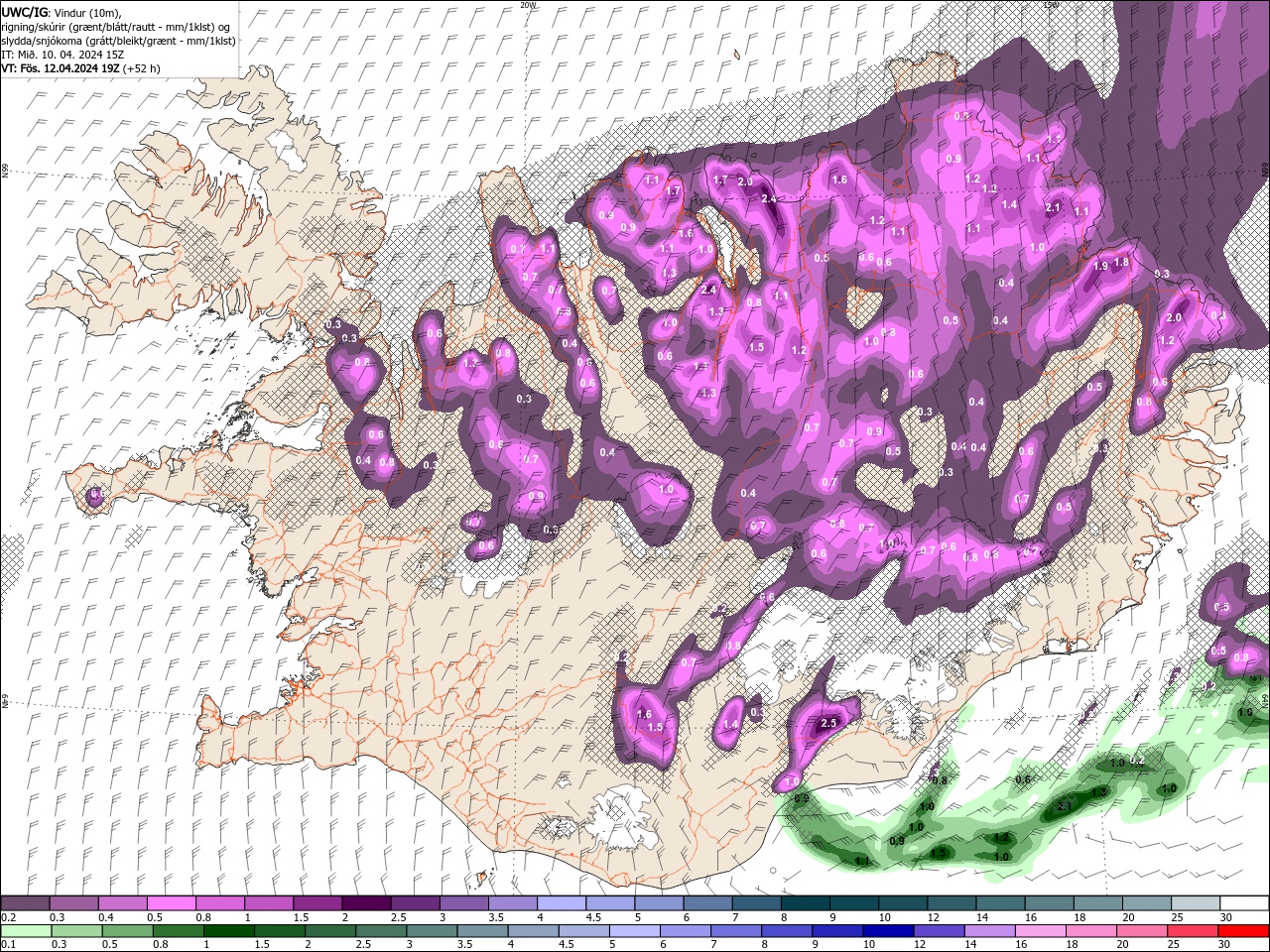1270x952 pixels.
Task: Click the red-pink 25 rain legend swatch
Action: (1192, 931)
